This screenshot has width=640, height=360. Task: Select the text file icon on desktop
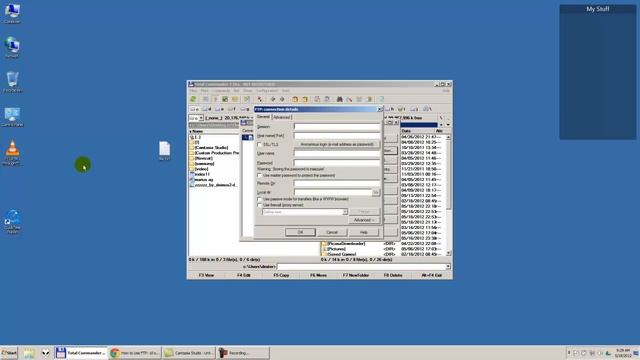tap(164, 150)
